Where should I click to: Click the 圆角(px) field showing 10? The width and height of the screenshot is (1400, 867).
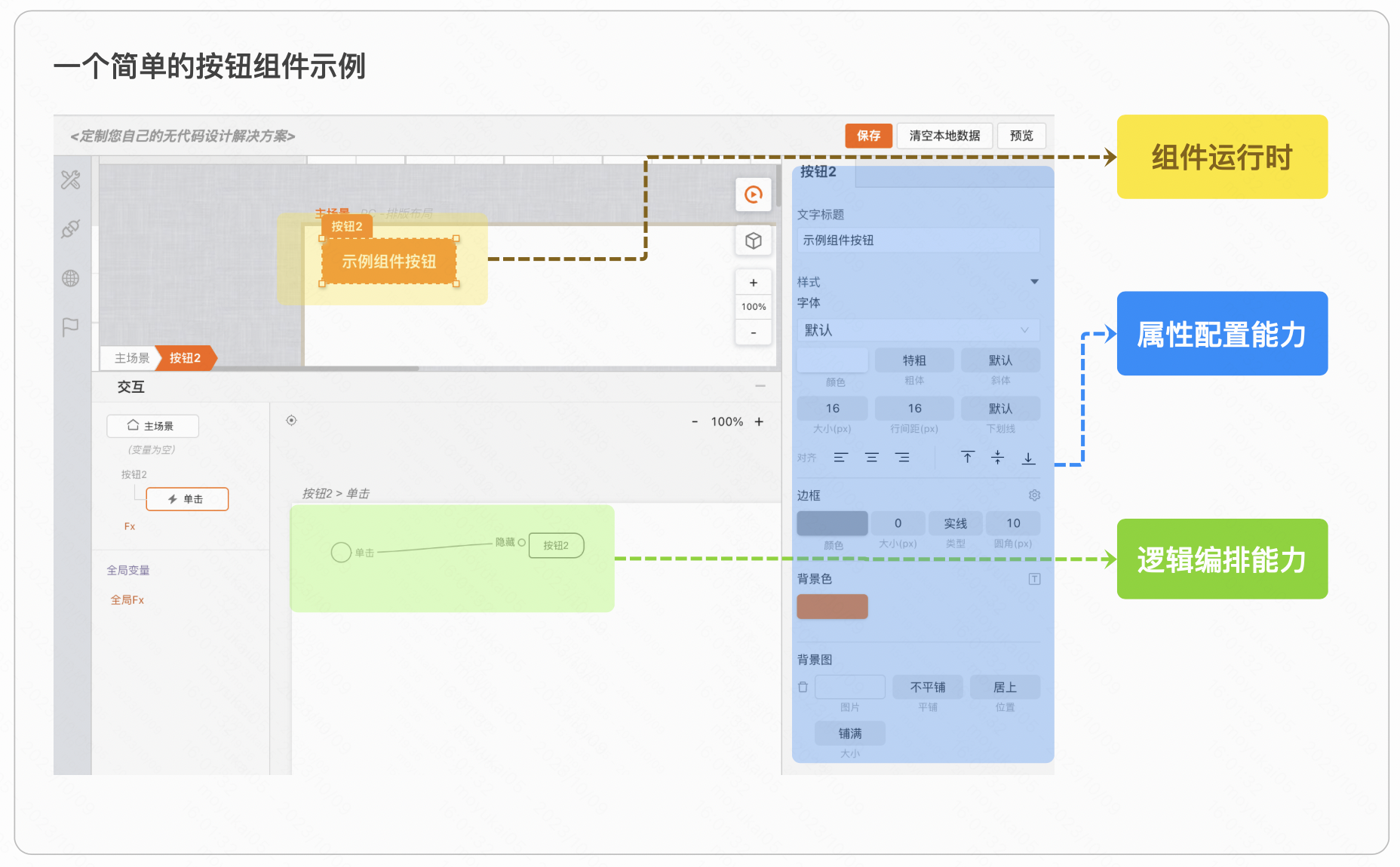1013,523
